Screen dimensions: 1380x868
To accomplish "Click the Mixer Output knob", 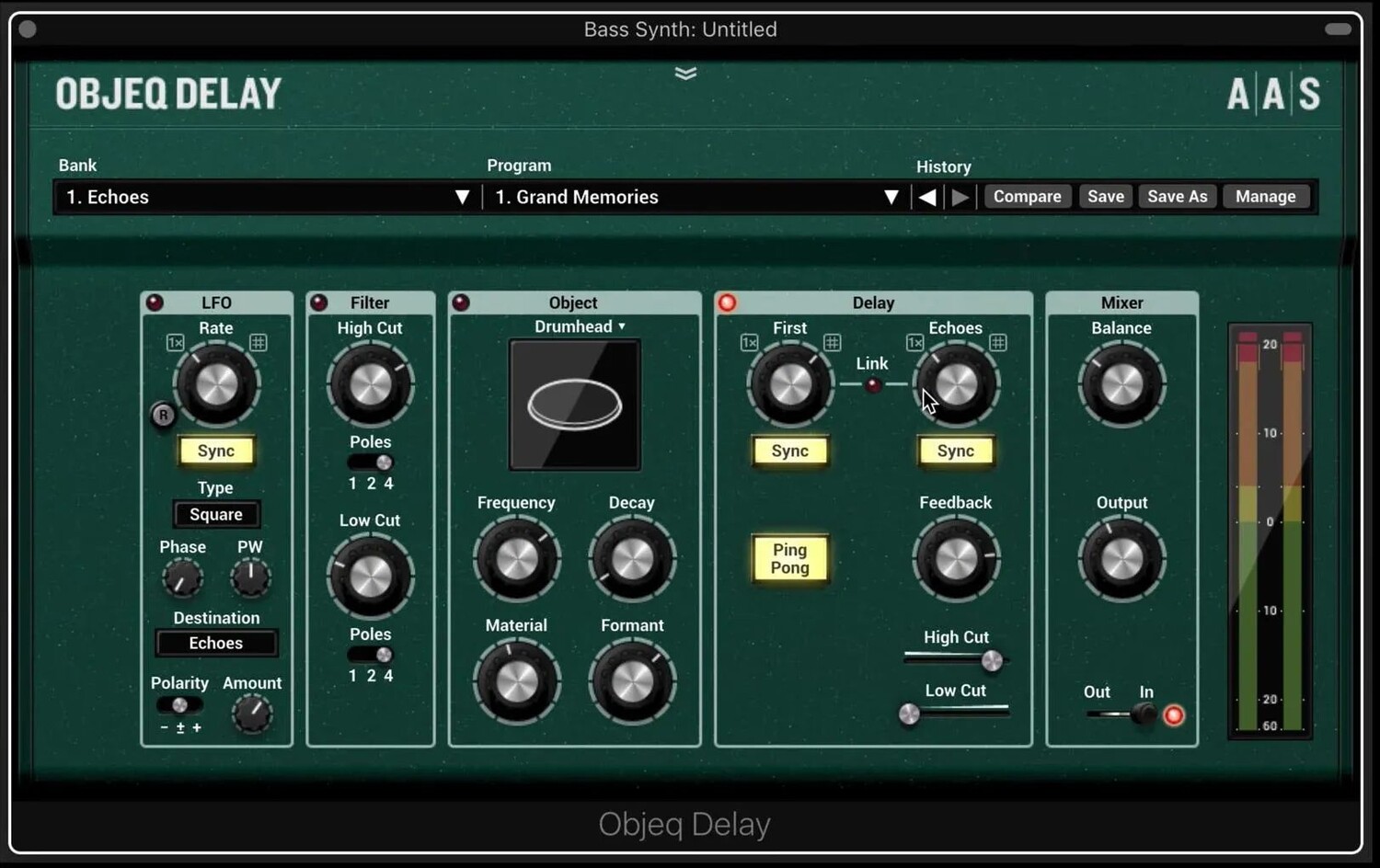I will pyautogui.click(x=1121, y=558).
